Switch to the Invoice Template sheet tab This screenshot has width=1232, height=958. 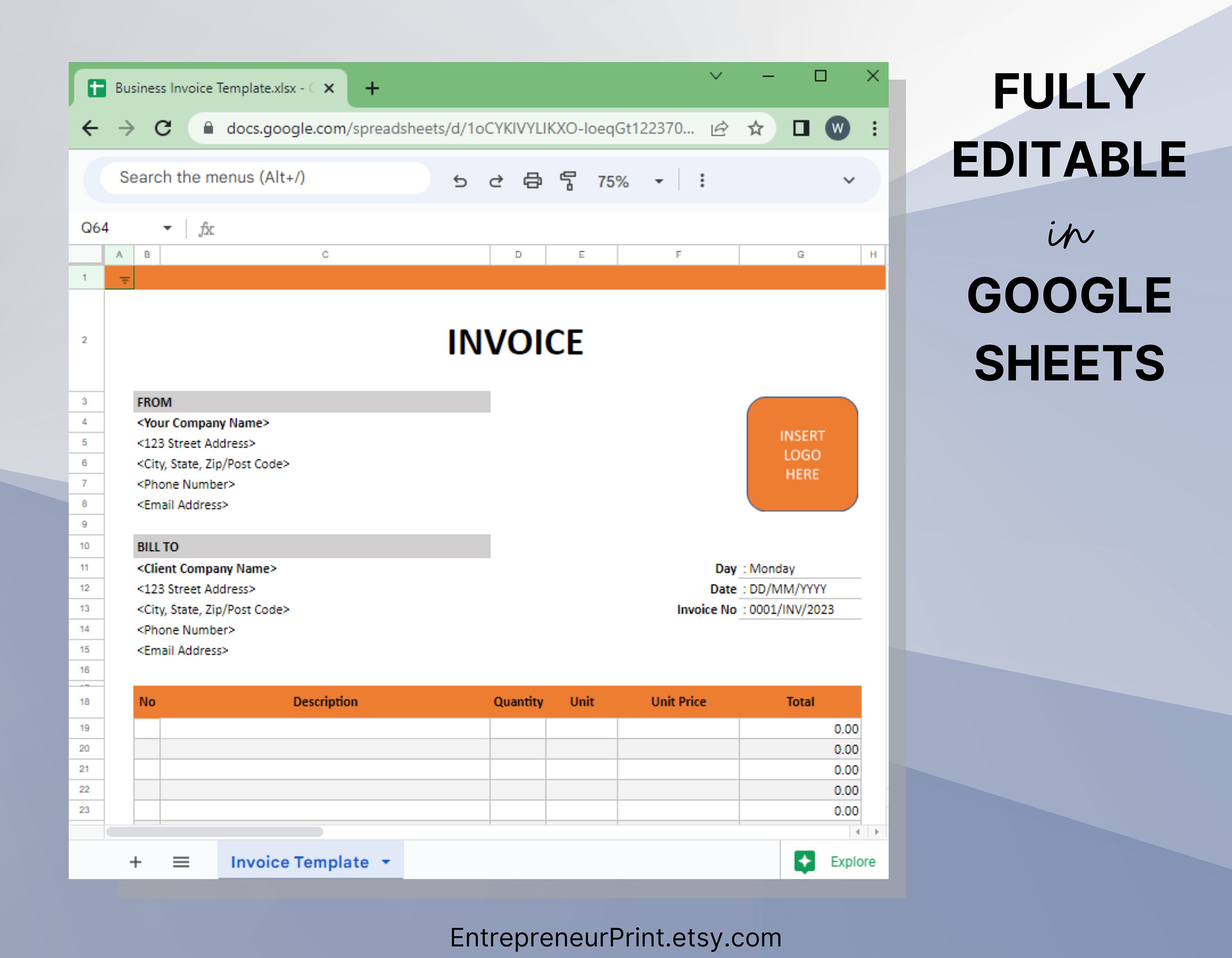(299, 862)
